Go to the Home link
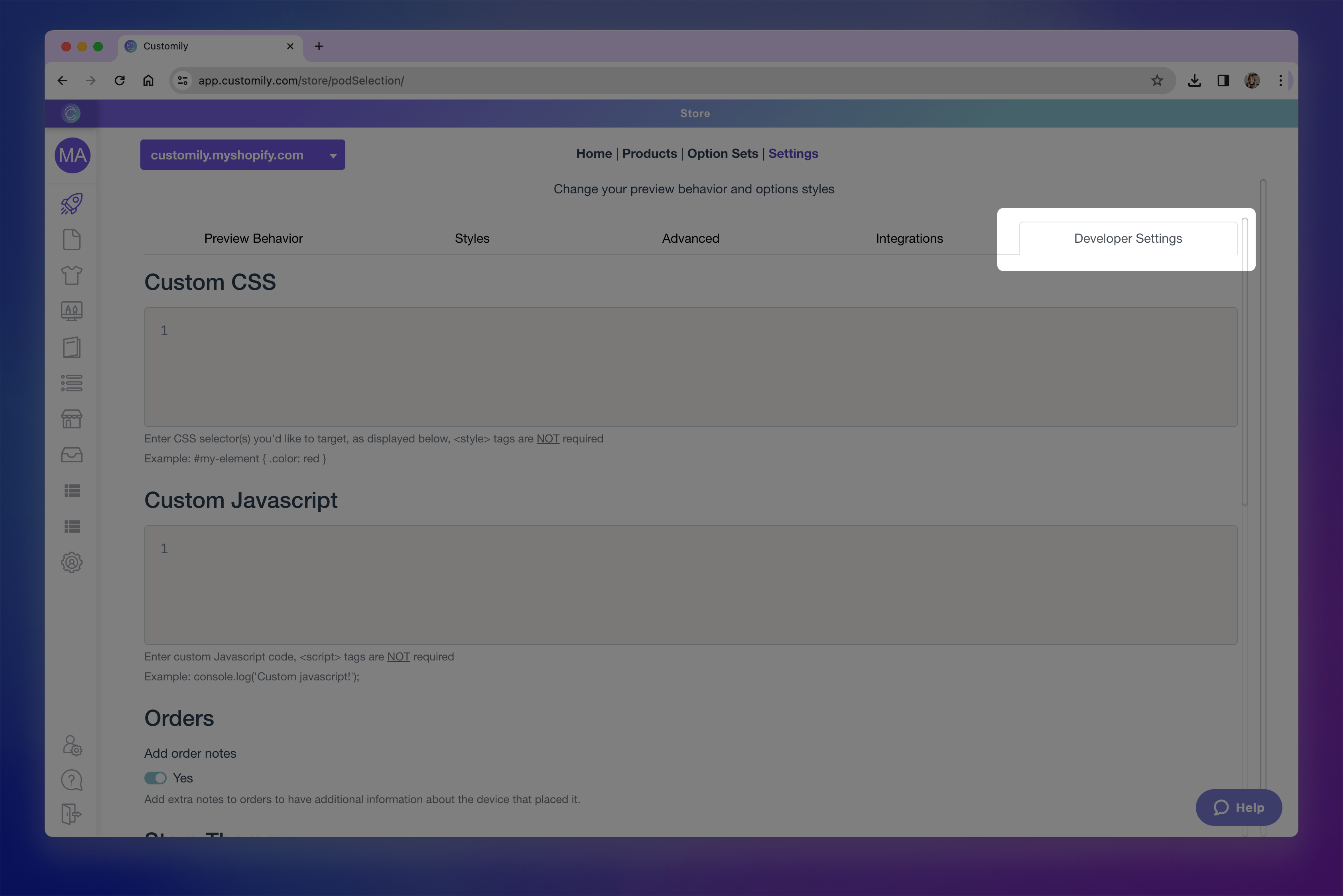This screenshot has height=896, width=1343. click(594, 154)
